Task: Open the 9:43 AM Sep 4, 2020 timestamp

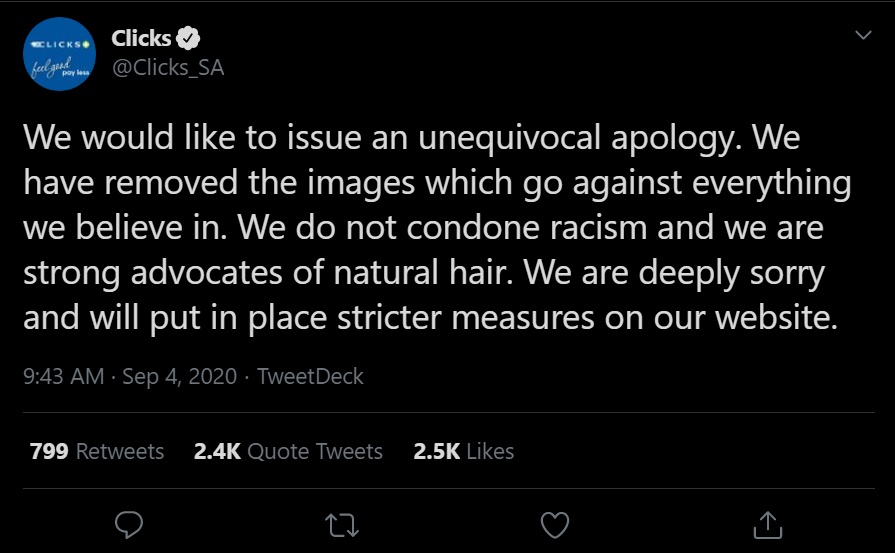Action: click(130, 376)
